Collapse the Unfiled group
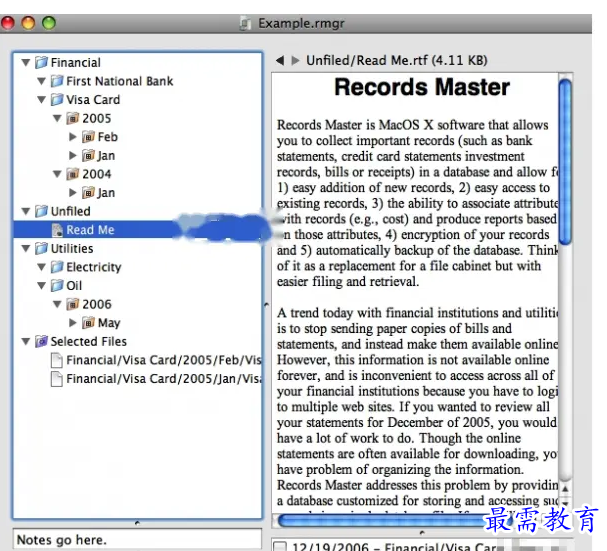This screenshot has width=607, height=551. point(26,211)
